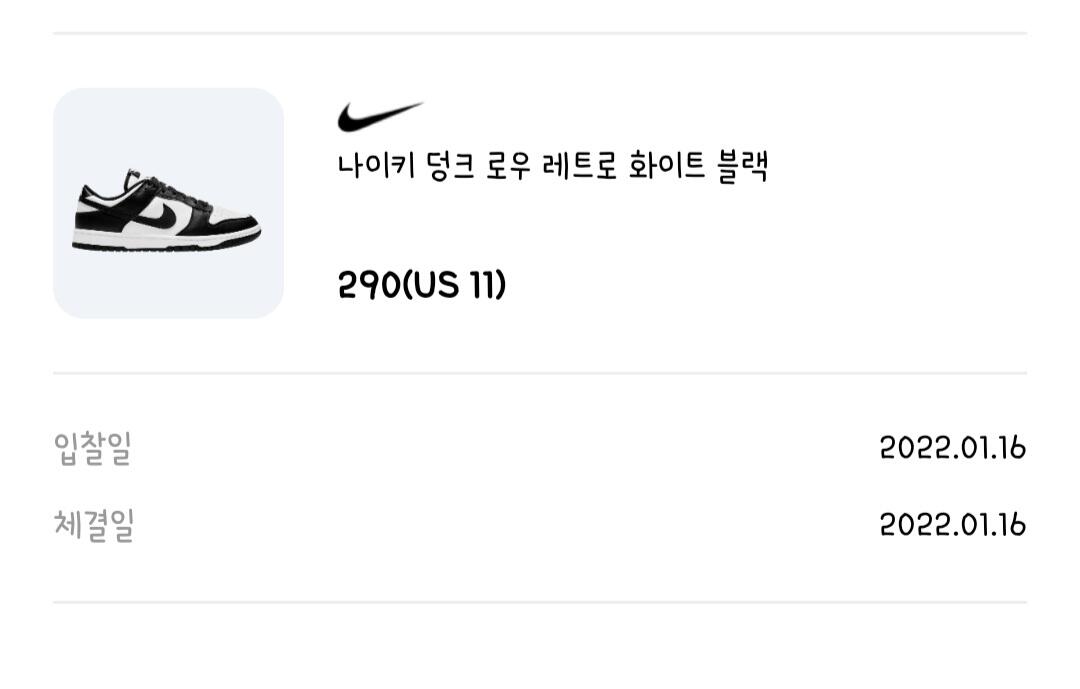Click the 체결일 label
Image resolution: width=1080 pixels, height=689 pixels.
[93, 525]
